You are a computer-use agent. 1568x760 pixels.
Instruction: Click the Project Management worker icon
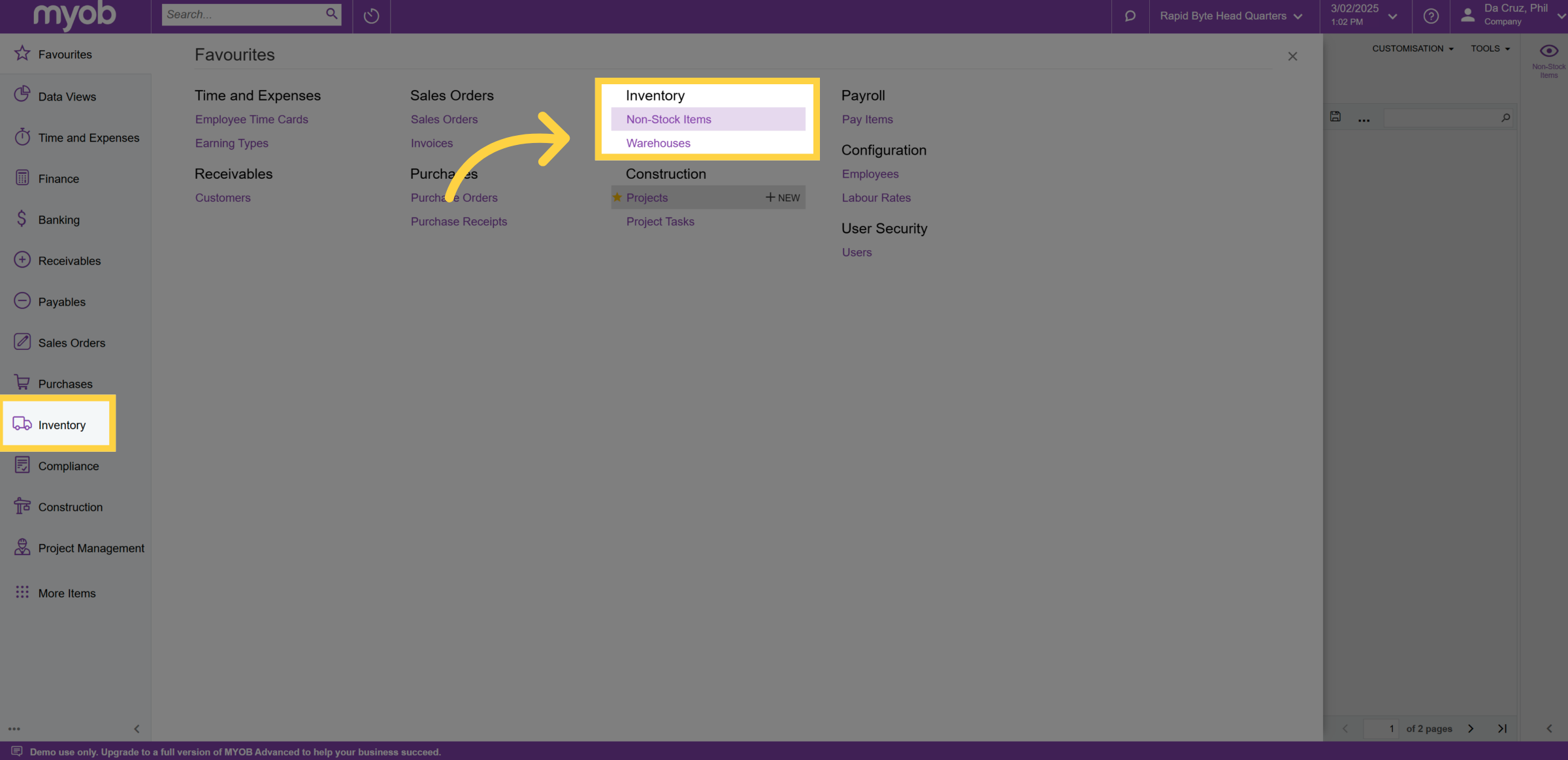pos(22,547)
